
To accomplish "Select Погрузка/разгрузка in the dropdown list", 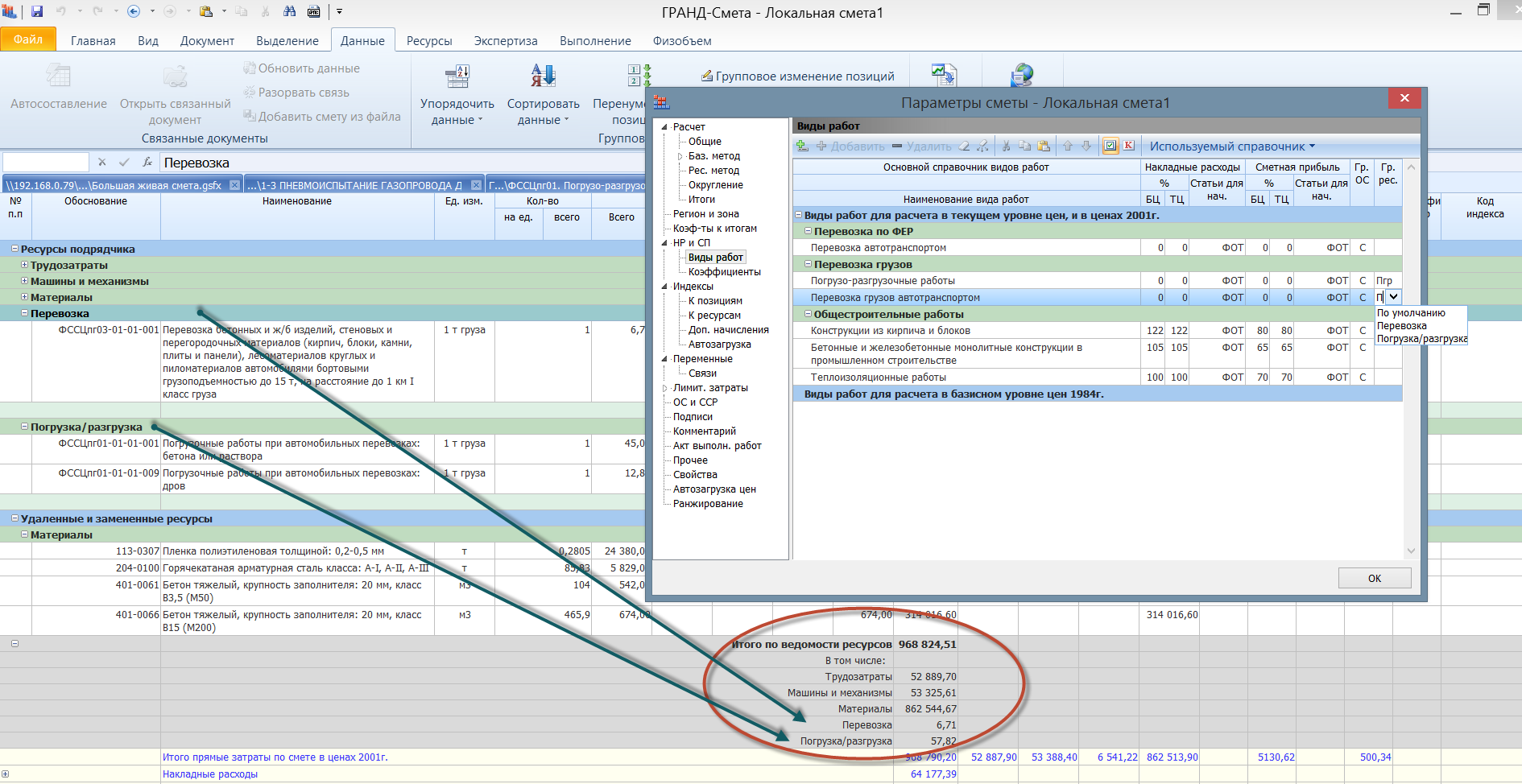I will pyautogui.click(x=1421, y=339).
